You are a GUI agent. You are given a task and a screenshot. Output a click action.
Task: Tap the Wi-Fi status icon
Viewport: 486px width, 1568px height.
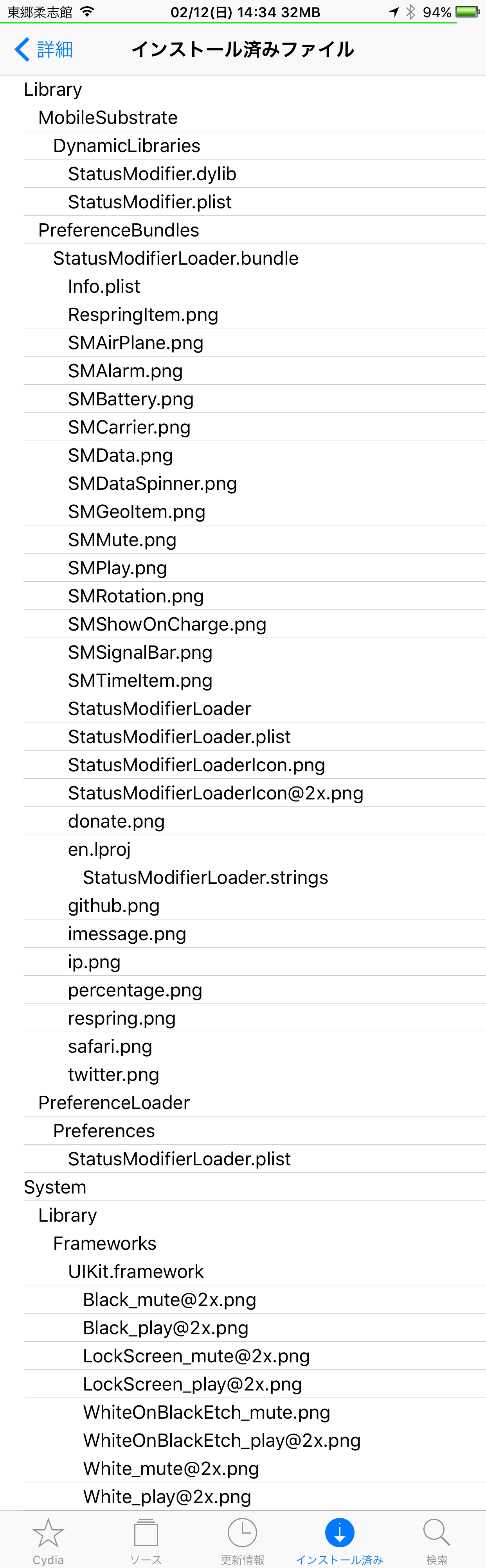pyautogui.click(x=87, y=12)
